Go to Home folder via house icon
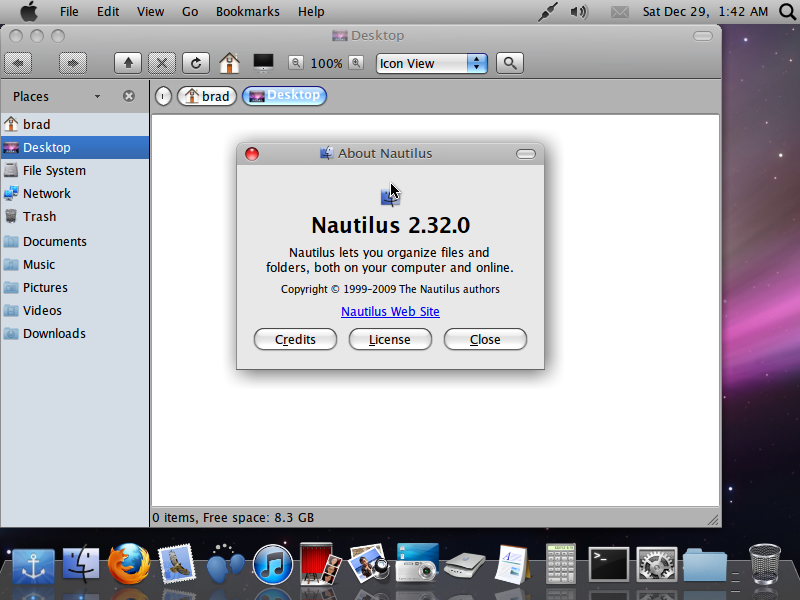The image size is (800, 600). tap(230, 63)
